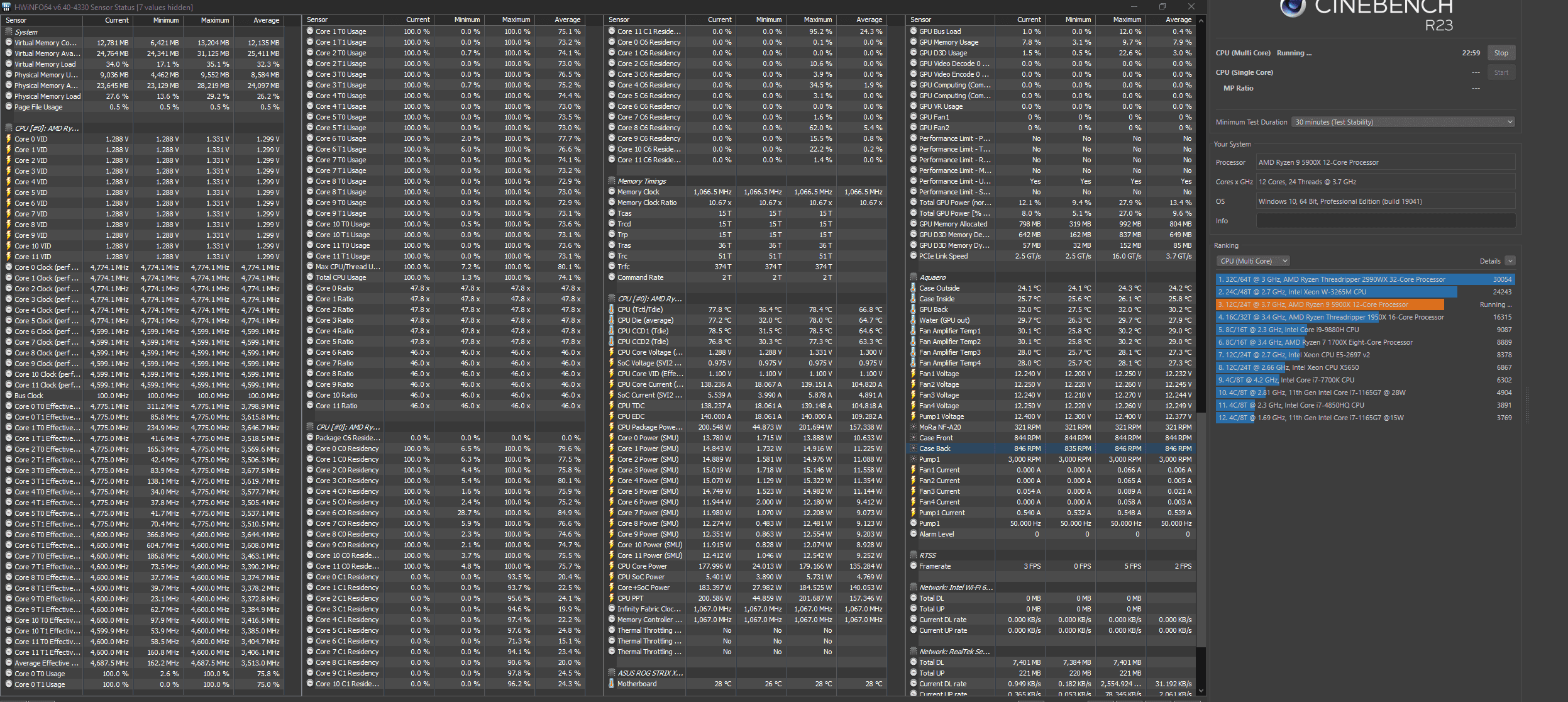Select the Max CPU/Thread Usage row
The width and height of the screenshot is (1568, 702).
pos(445,267)
